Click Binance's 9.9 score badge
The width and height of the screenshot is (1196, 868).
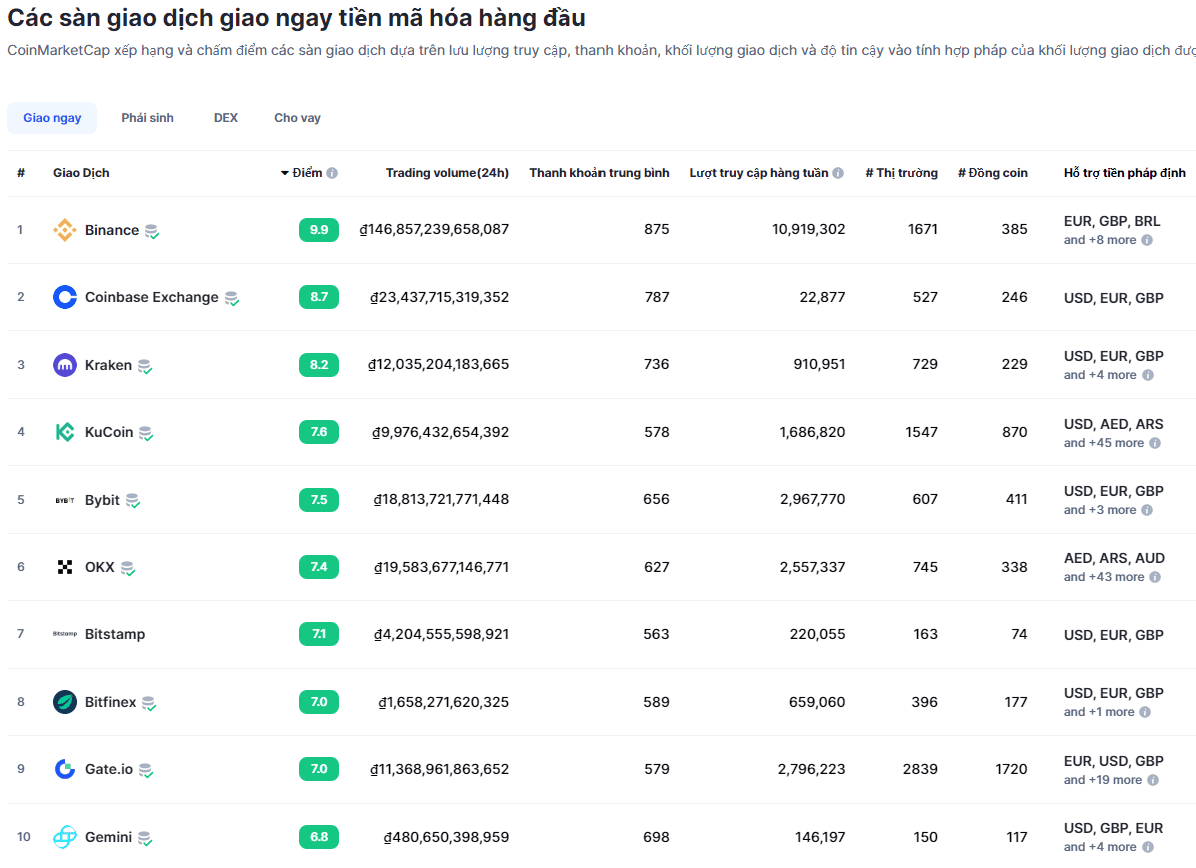coord(319,230)
